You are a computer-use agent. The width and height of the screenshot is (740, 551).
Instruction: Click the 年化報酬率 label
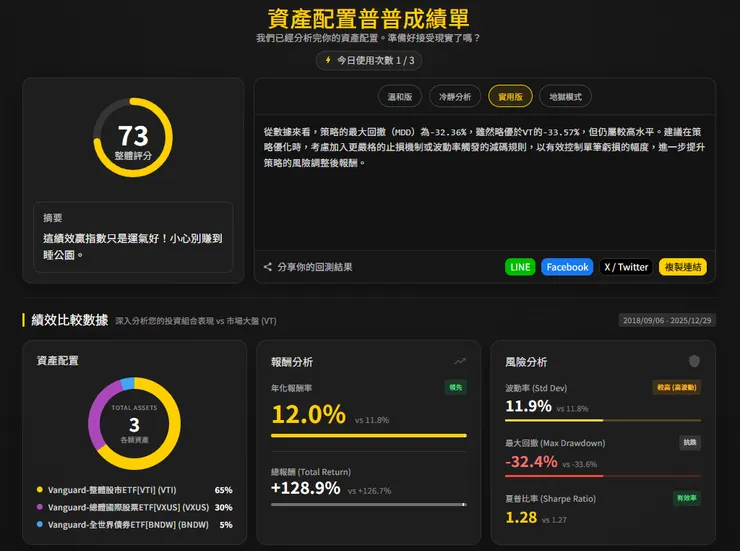click(291, 388)
